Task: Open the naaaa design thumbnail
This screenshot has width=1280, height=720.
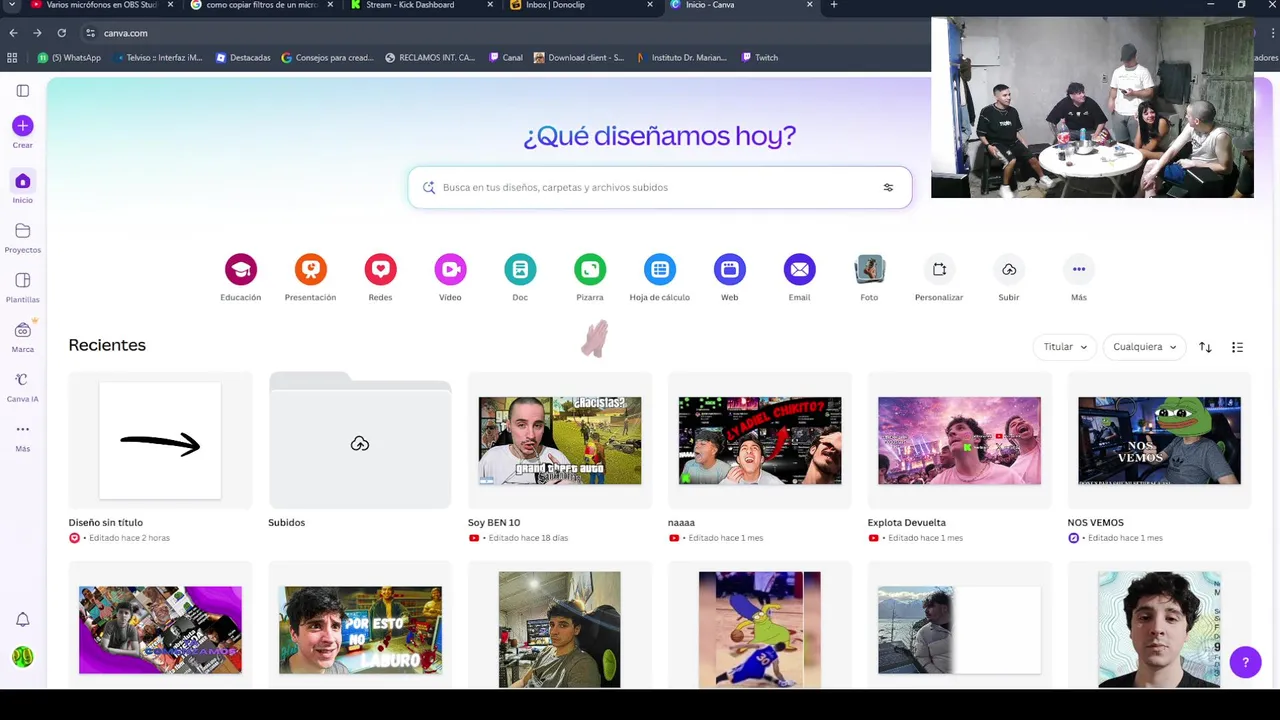Action: click(760, 440)
